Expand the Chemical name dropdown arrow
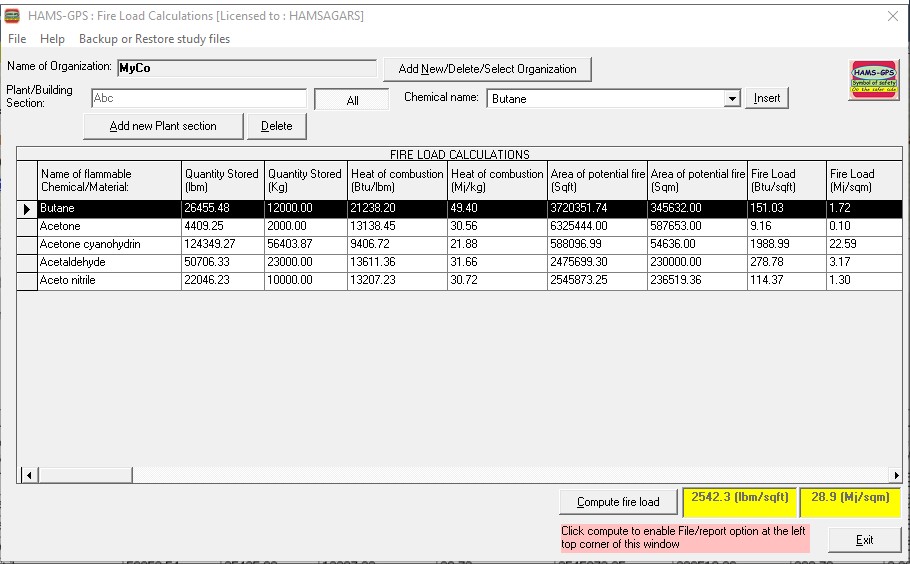Image resolution: width=910 pixels, height=564 pixels. pos(732,99)
